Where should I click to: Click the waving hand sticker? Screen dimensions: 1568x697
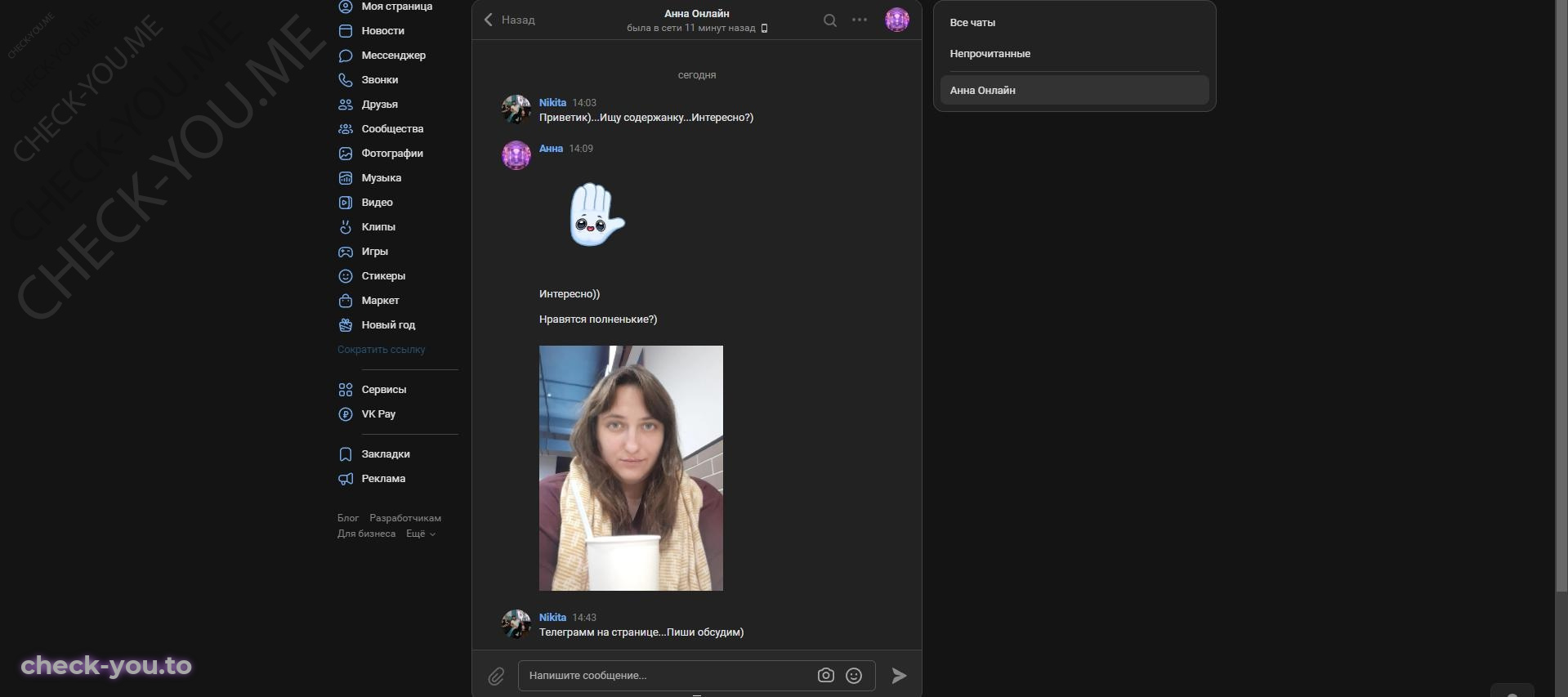pos(597,215)
